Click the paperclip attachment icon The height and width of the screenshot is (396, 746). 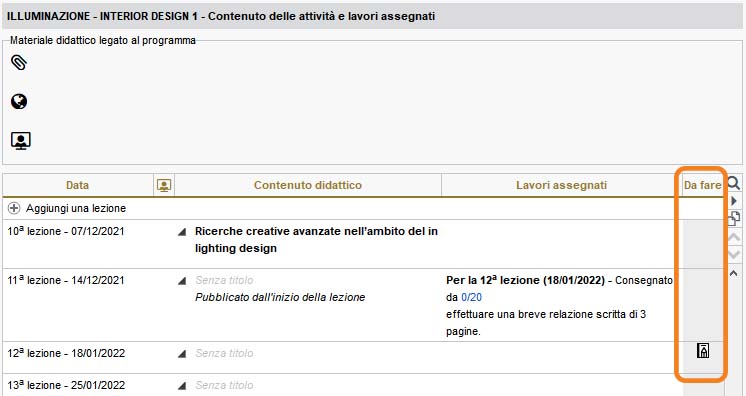coord(19,62)
